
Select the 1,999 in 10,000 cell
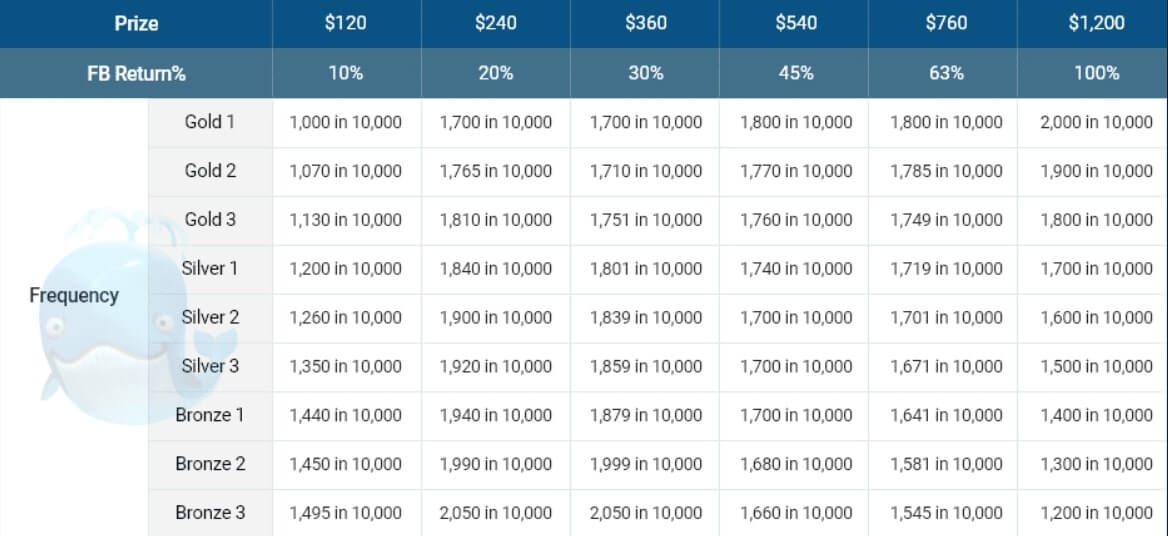(x=646, y=464)
